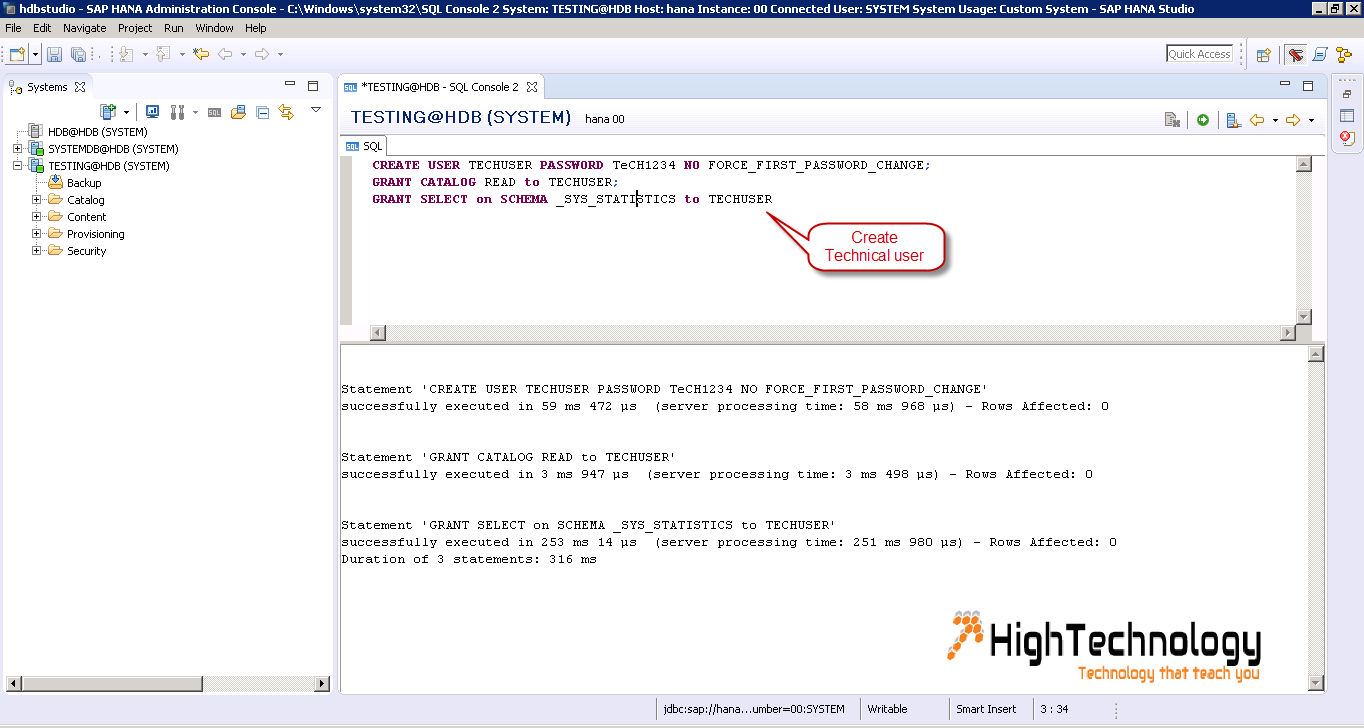Image resolution: width=1364 pixels, height=728 pixels.
Task: Open the Error Log icon in right trim
Action: [x=1347, y=138]
